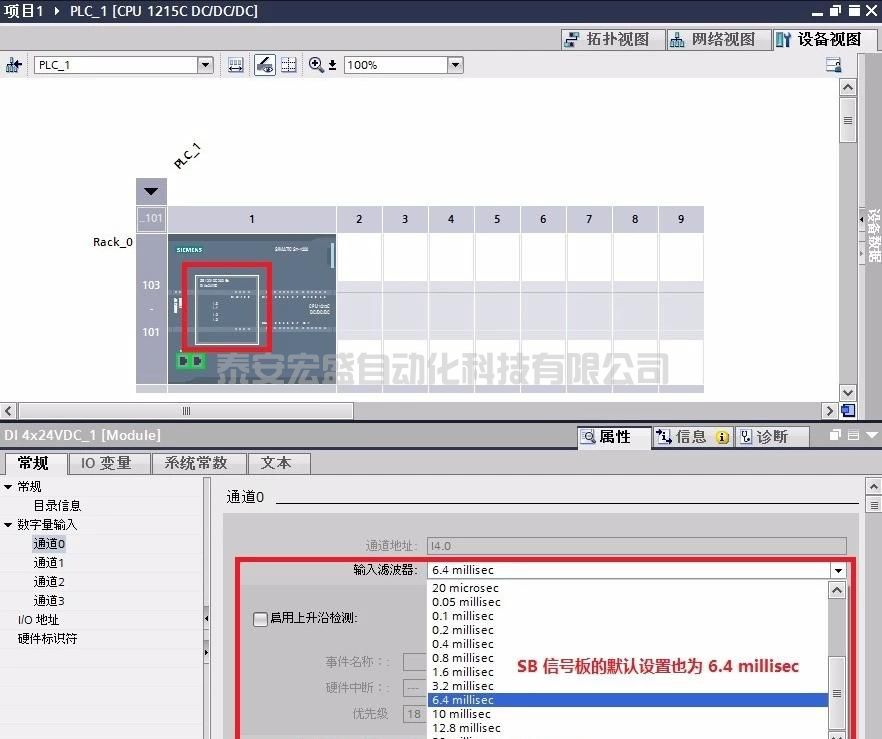Click the go-to-network-view icon beside PLC_1 selector
The height and width of the screenshot is (739, 882).
point(14,65)
